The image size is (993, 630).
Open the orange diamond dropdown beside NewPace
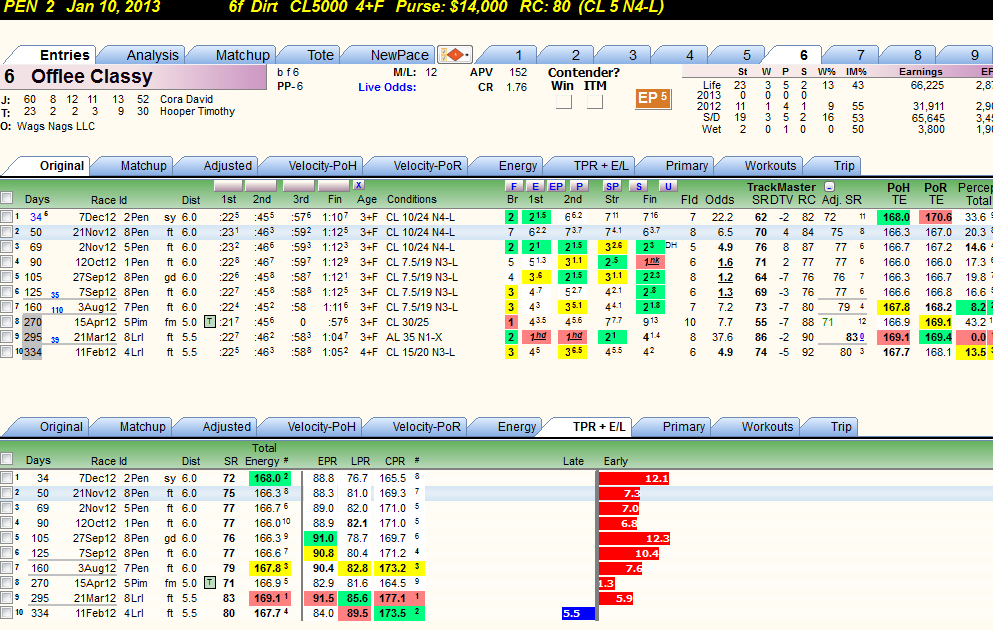click(x=455, y=54)
